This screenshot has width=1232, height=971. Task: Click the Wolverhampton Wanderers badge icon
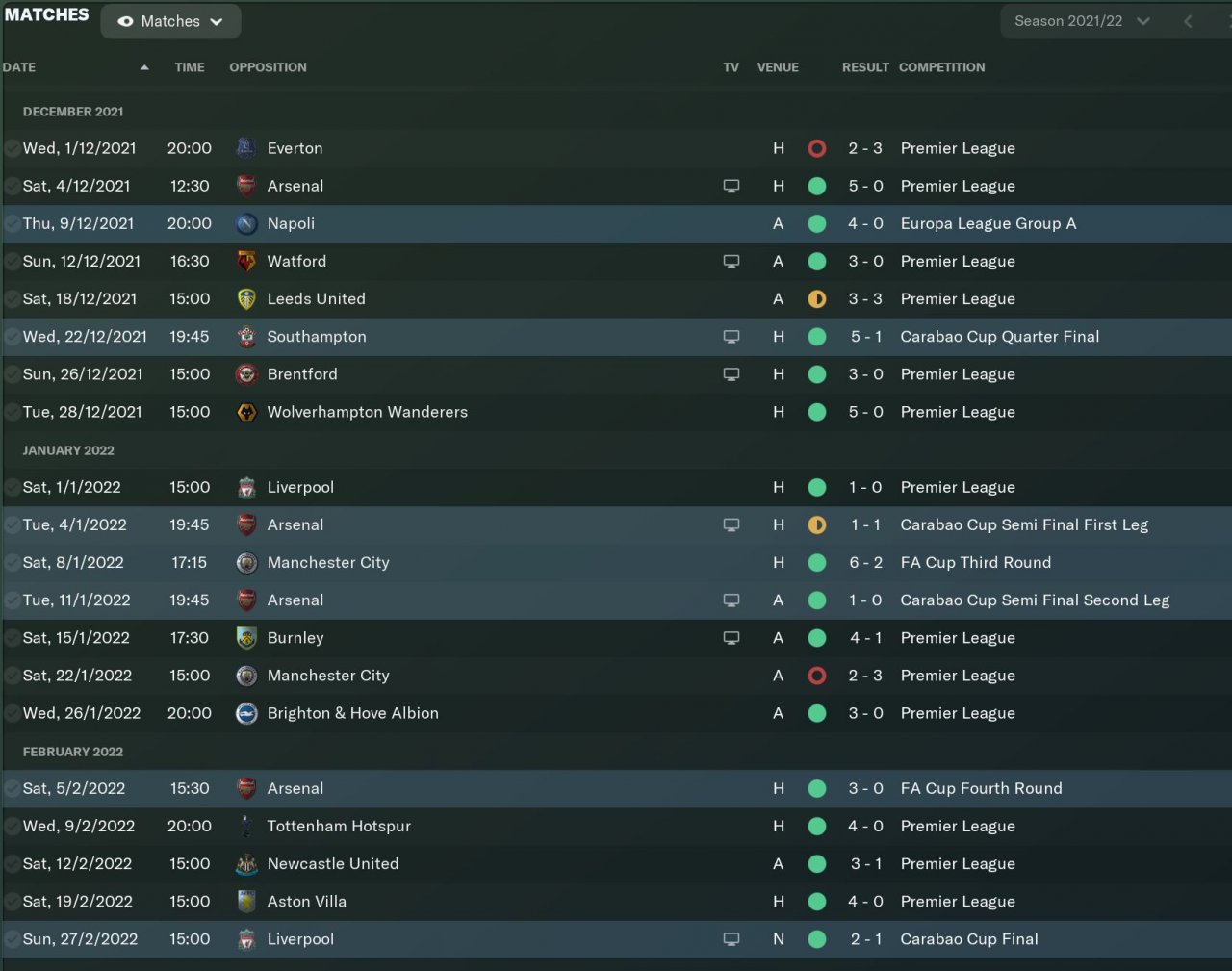[246, 412]
